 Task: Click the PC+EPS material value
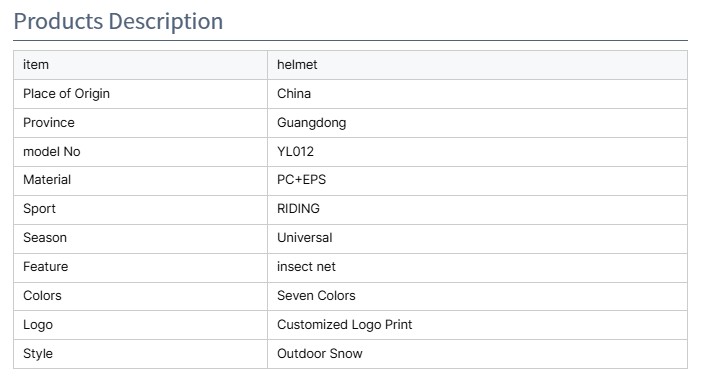[x=301, y=179]
